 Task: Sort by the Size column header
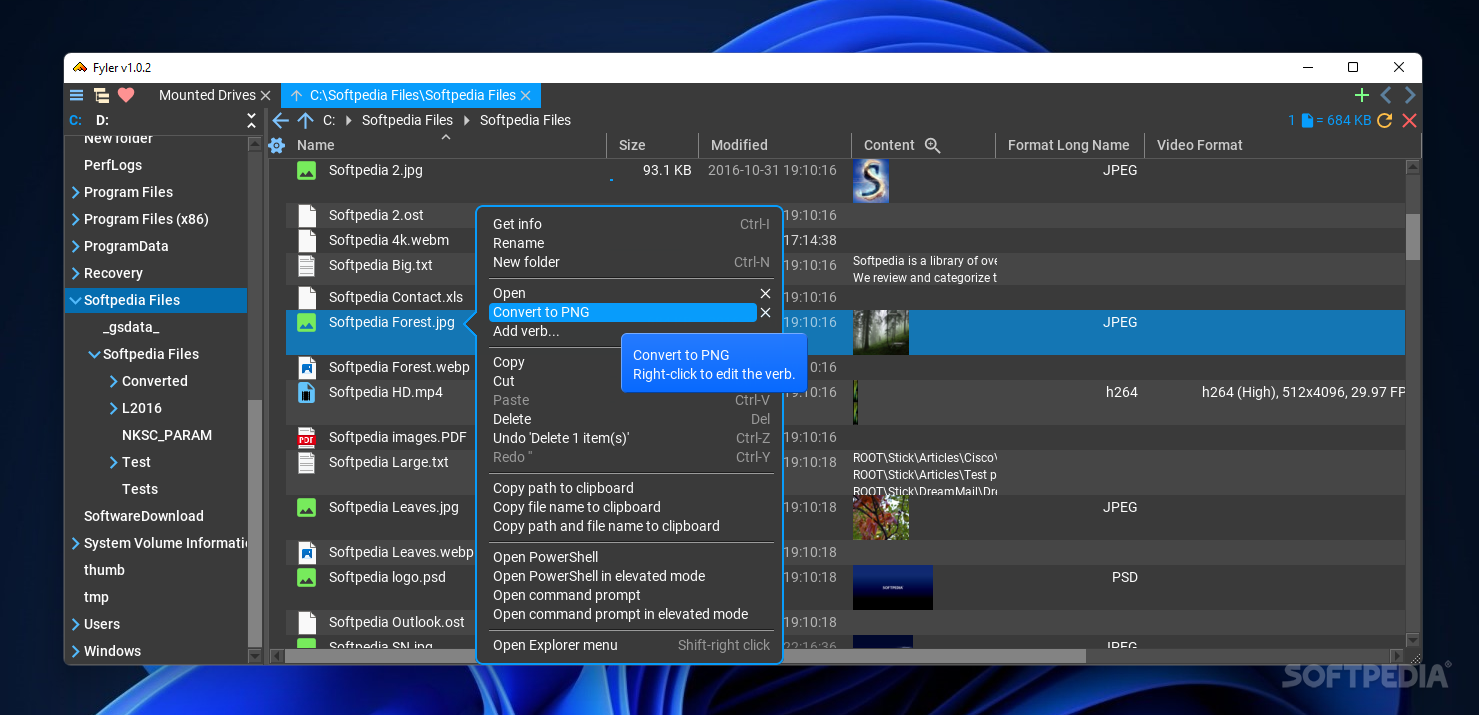[x=632, y=145]
